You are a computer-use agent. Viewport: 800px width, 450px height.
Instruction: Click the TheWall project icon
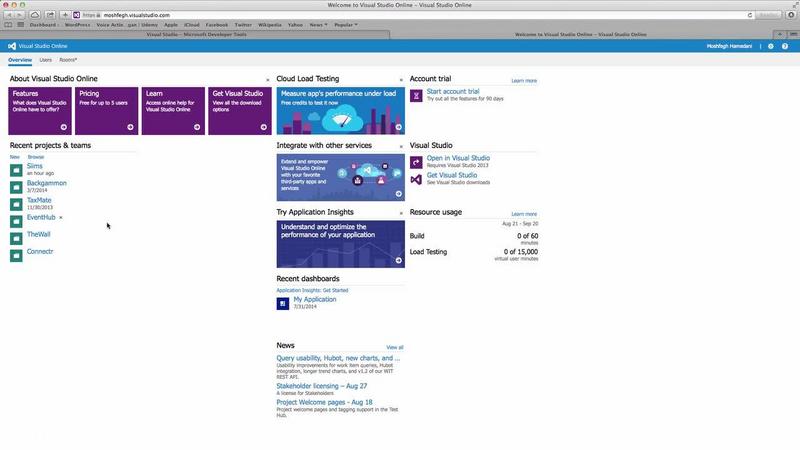[16, 238]
